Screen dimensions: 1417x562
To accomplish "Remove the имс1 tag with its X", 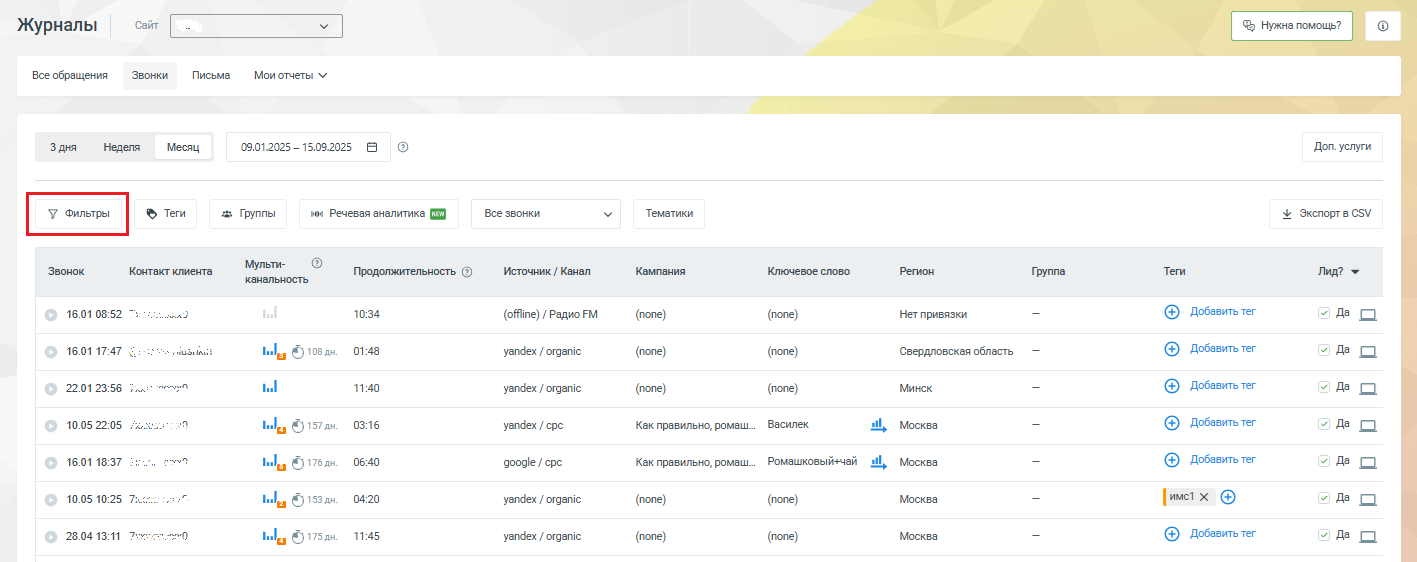I will pos(1204,497).
